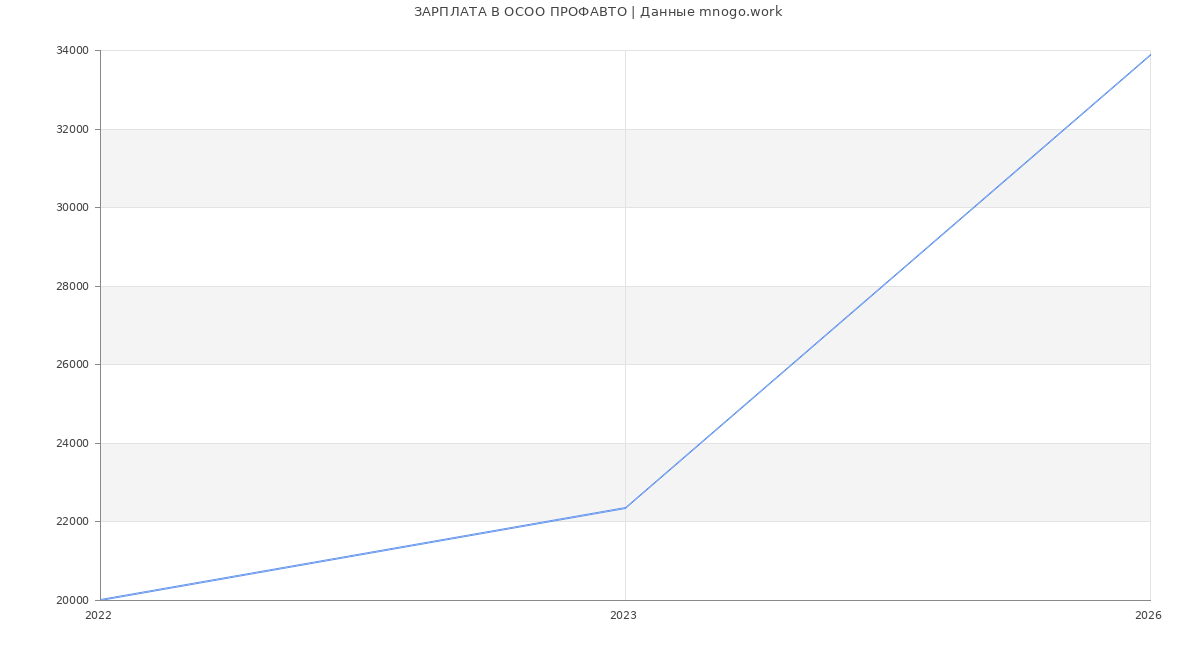Image resolution: width=1200 pixels, height=650 pixels.
Task: Click the 2023 x-axis label
Action: [623, 616]
